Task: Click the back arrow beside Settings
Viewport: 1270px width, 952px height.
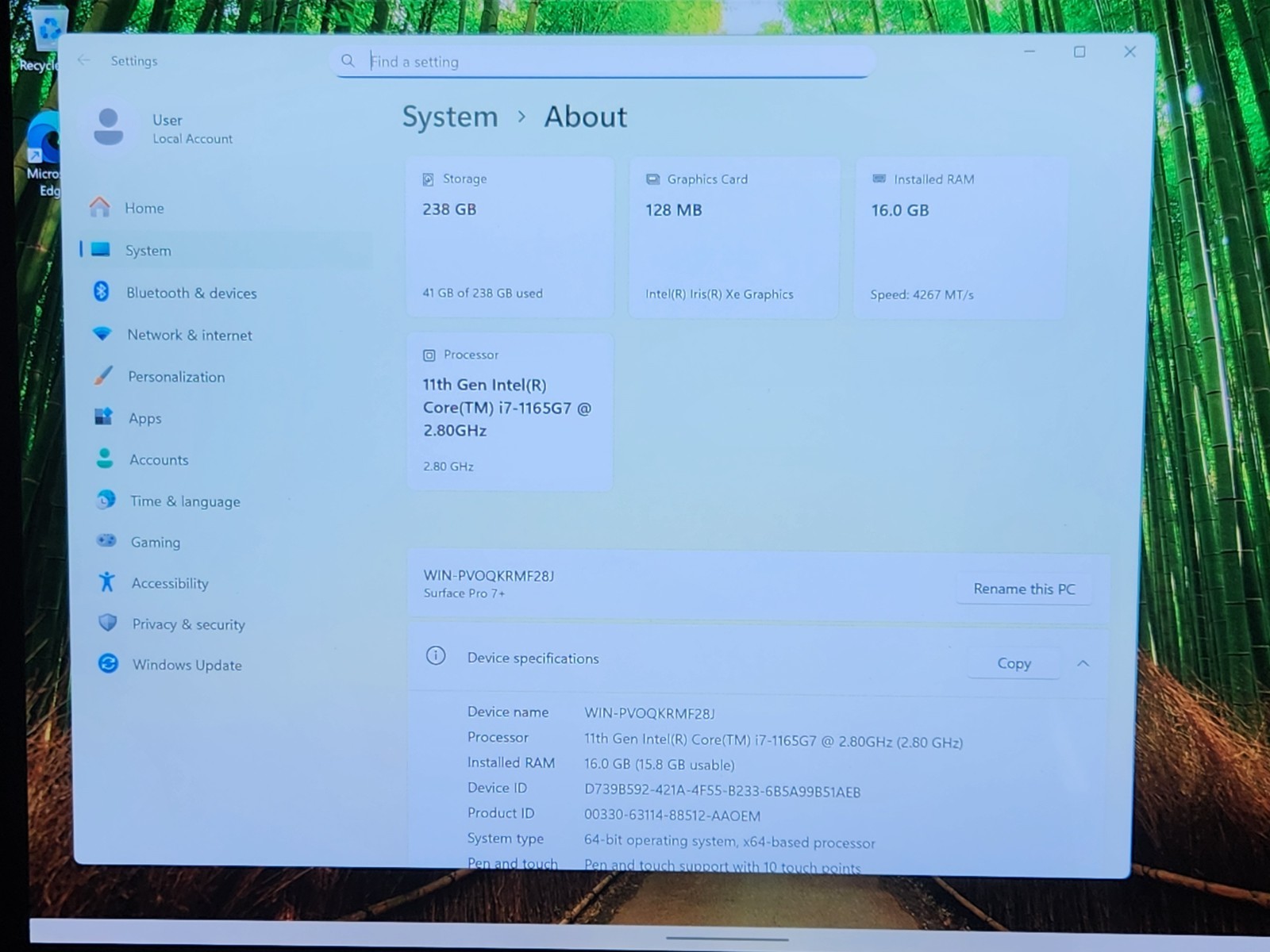Action: coord(84,60)
